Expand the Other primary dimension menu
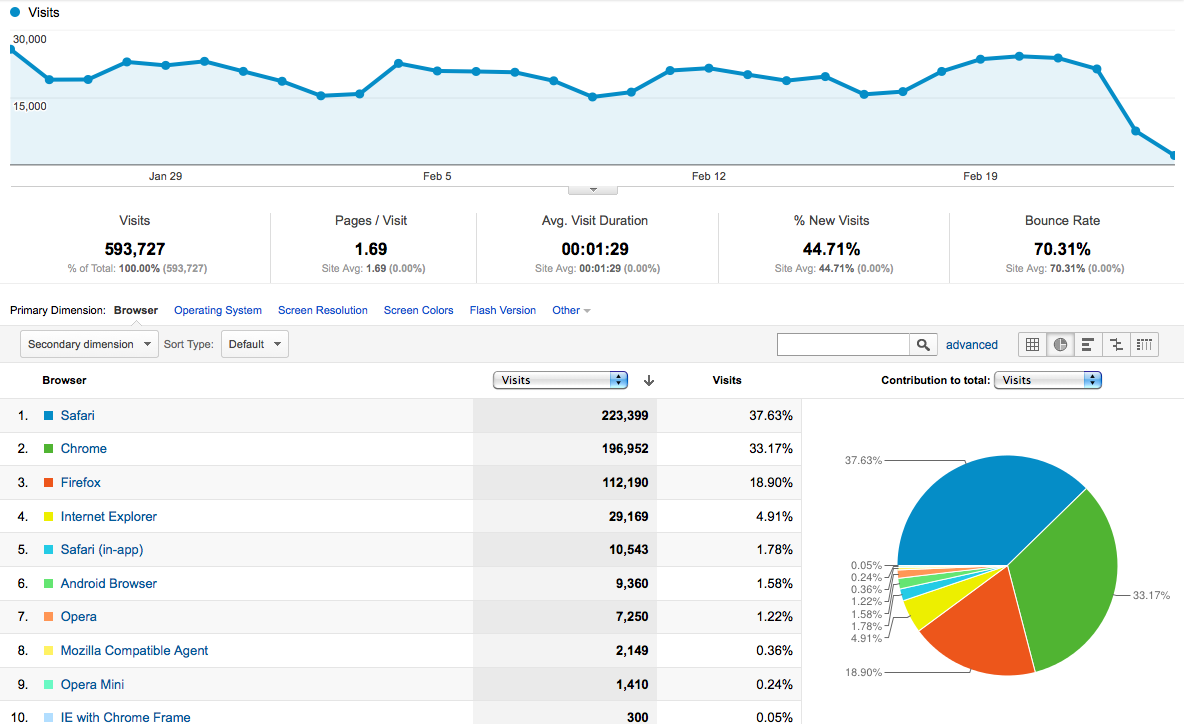The height and width of the screenshot is (724, 1184). [571, 310]
